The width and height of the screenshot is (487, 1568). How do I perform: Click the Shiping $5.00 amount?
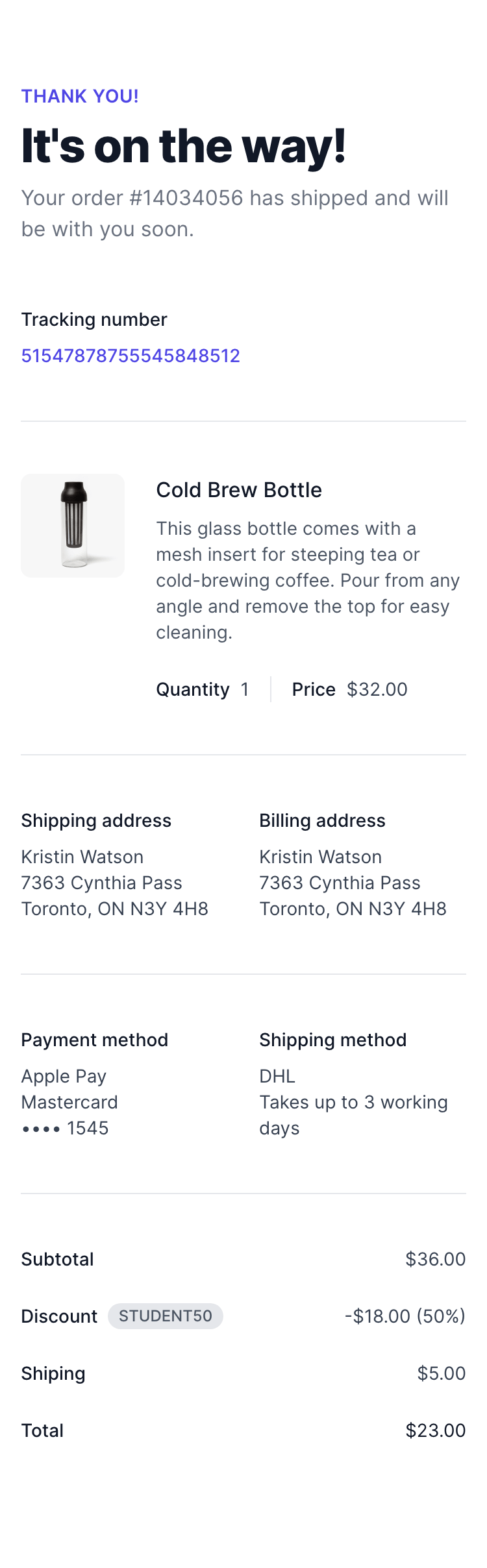click(x=442, y=1373)
